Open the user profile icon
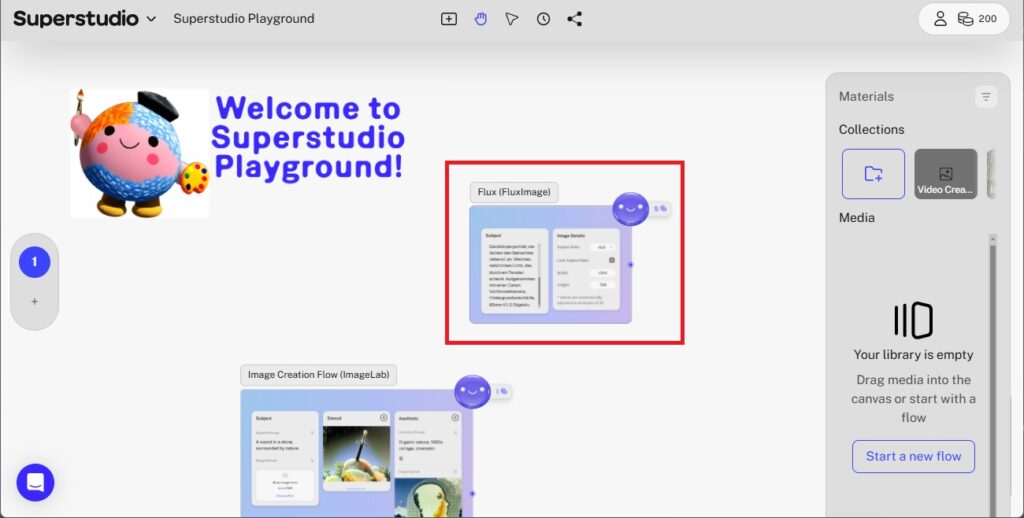Screen dimensions: 1024x518 click(940, 19)
